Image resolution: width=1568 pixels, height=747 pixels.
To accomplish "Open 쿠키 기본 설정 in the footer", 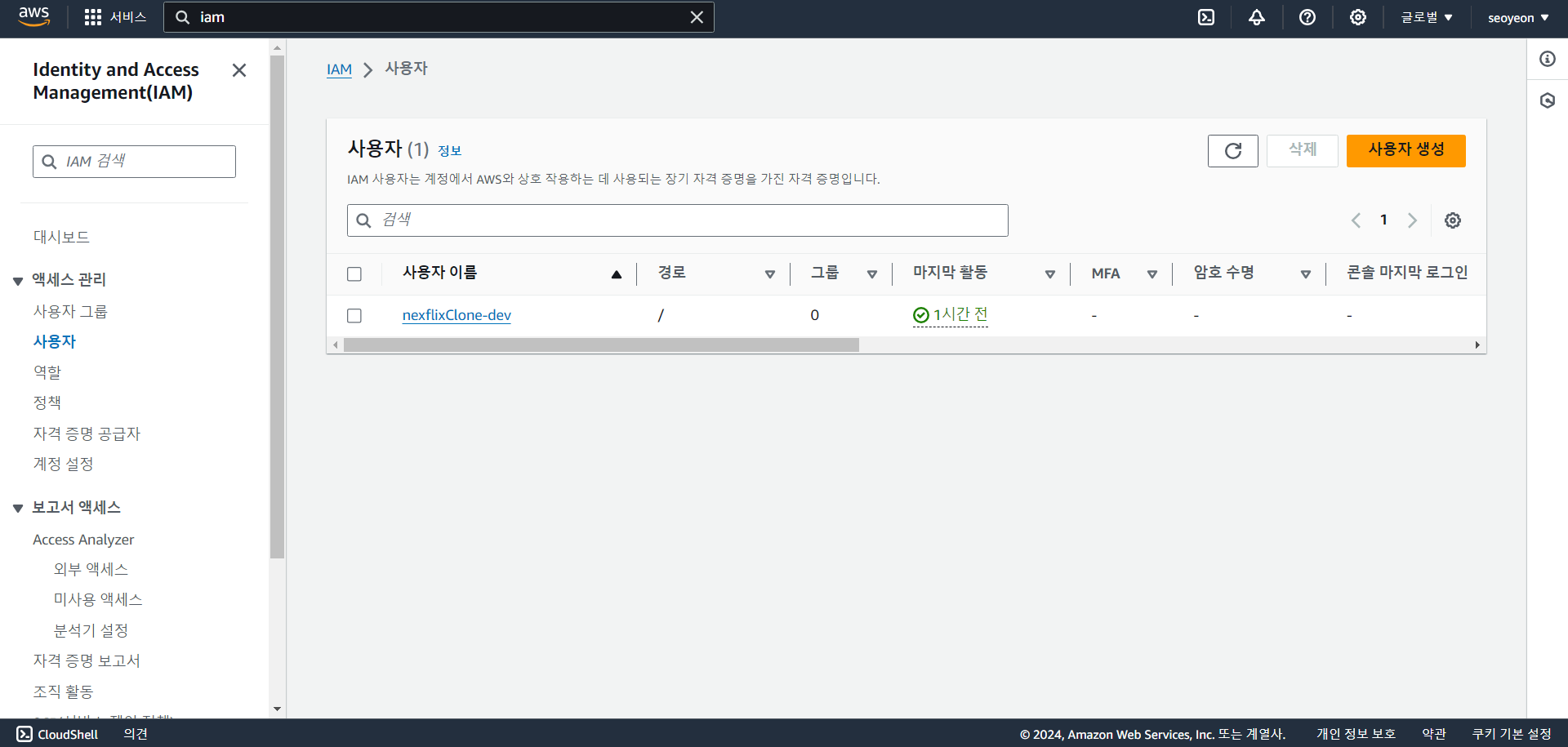I will tap(1512, 734).
